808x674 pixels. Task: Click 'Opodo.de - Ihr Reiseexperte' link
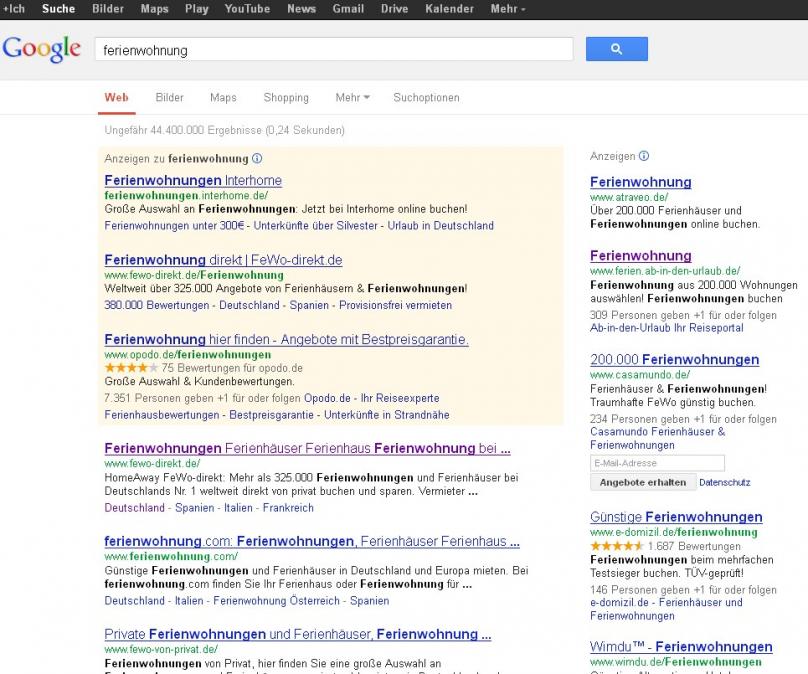[372, 398]
